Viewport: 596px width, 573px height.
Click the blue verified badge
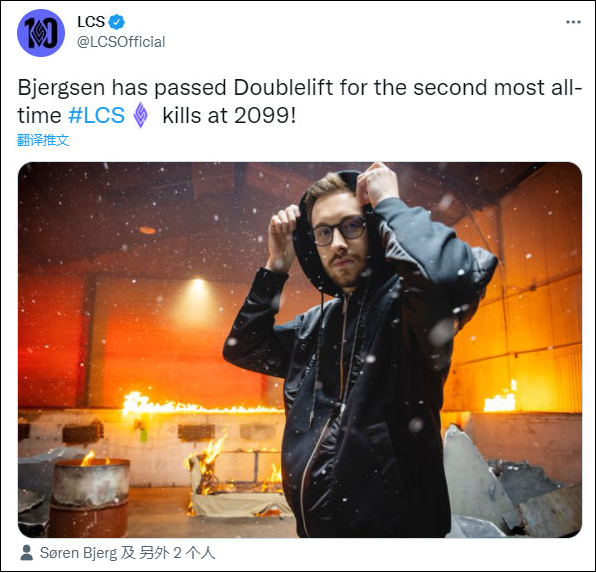pyautogui.click(x=117, y=22)
